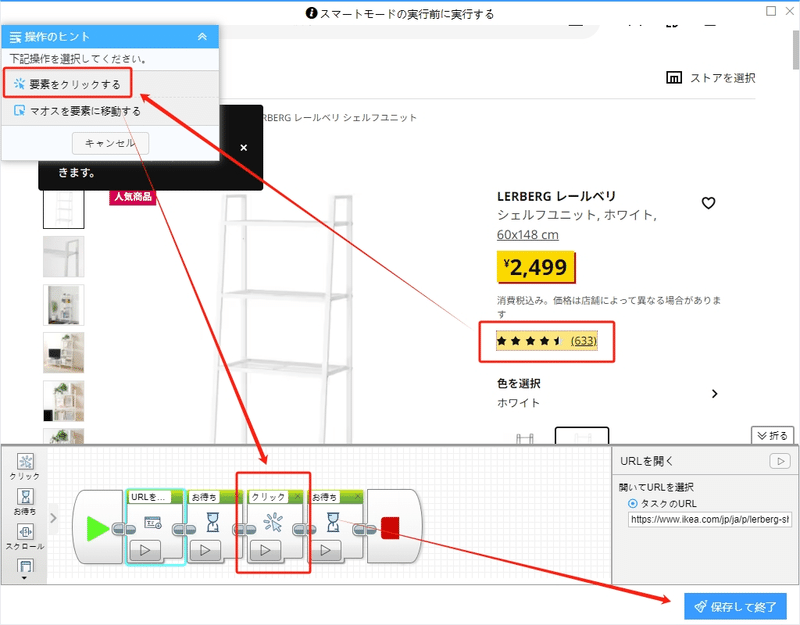Click the store icon next to ストアを選択

(674, 78)
